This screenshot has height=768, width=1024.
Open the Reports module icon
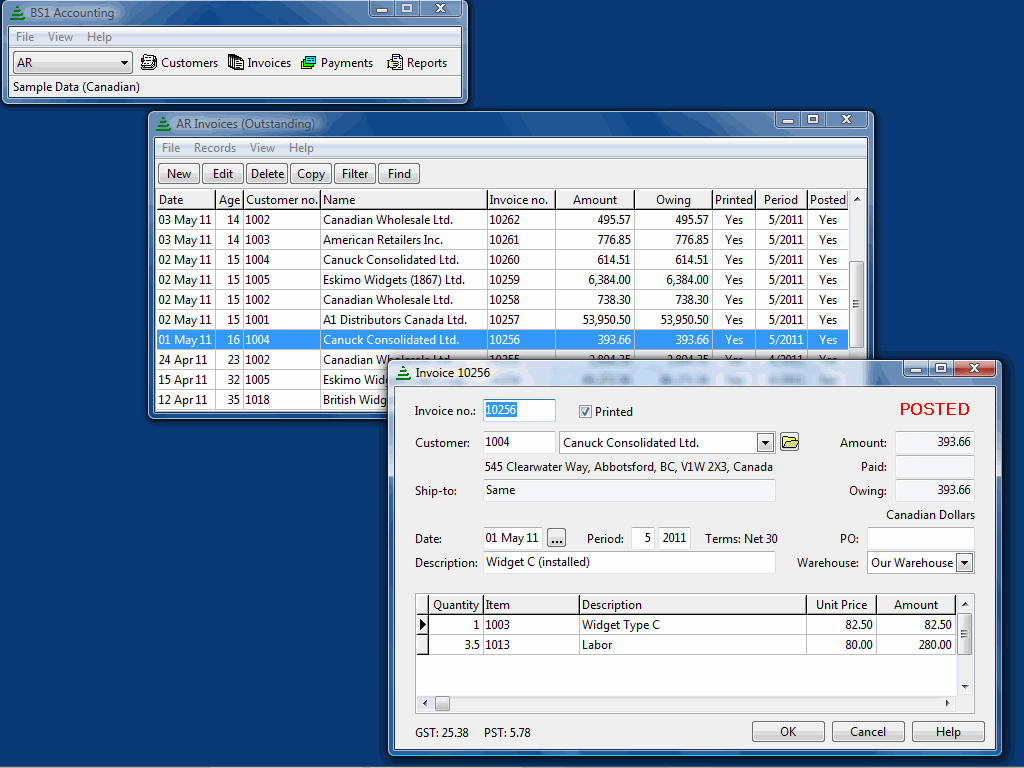tap(395, 63)
